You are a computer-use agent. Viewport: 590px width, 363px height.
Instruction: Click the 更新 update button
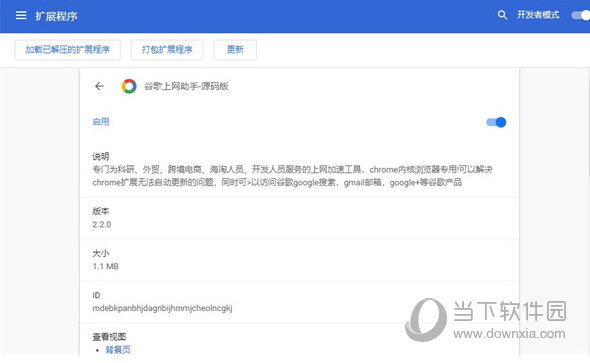pyautogui.click(x=235, y=50)
